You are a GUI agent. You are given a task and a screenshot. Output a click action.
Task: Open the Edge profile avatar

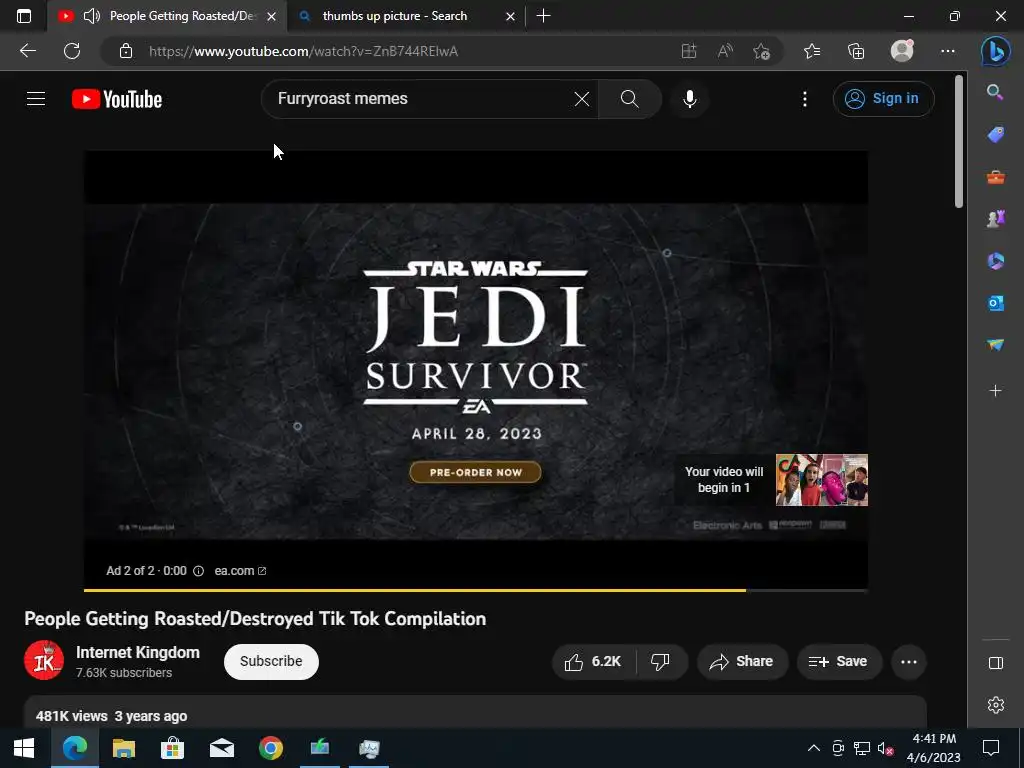click(x=903, y=51)
